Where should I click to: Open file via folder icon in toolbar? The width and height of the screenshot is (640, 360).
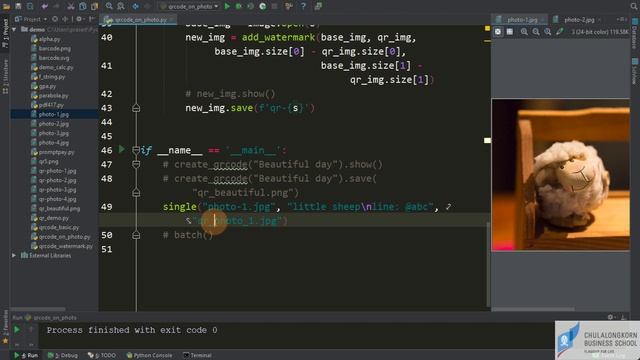click(7, 6)
